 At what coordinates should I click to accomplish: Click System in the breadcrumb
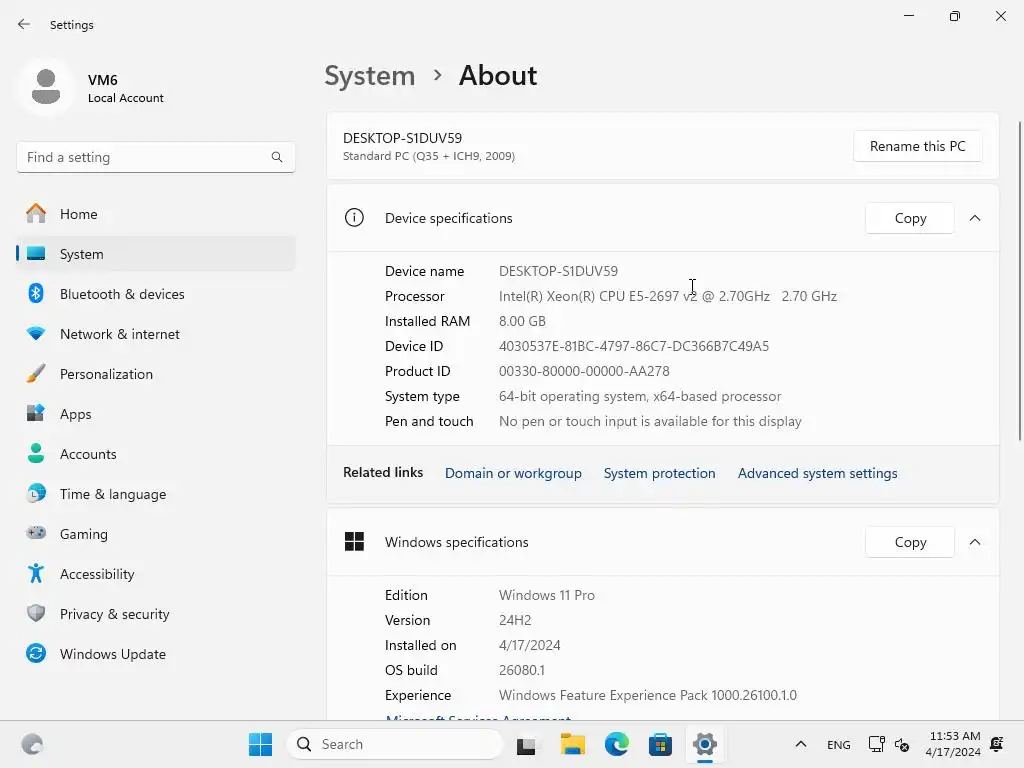click(370, 76)
